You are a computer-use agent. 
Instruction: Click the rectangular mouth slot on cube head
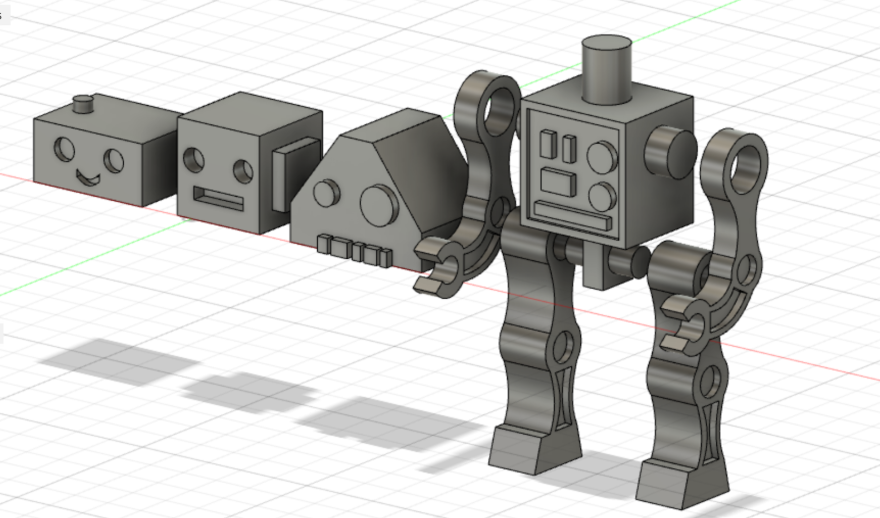218,198
